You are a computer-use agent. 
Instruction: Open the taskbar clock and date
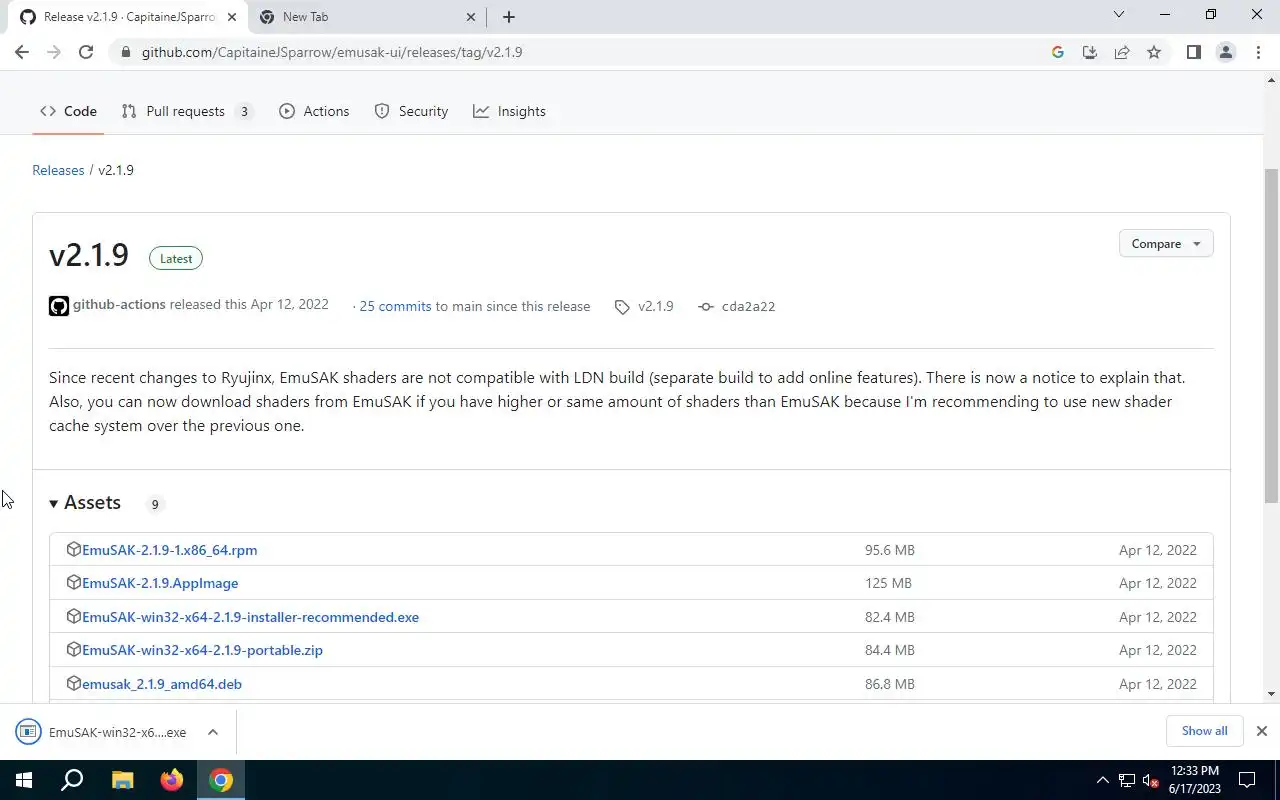point(1194,780)
